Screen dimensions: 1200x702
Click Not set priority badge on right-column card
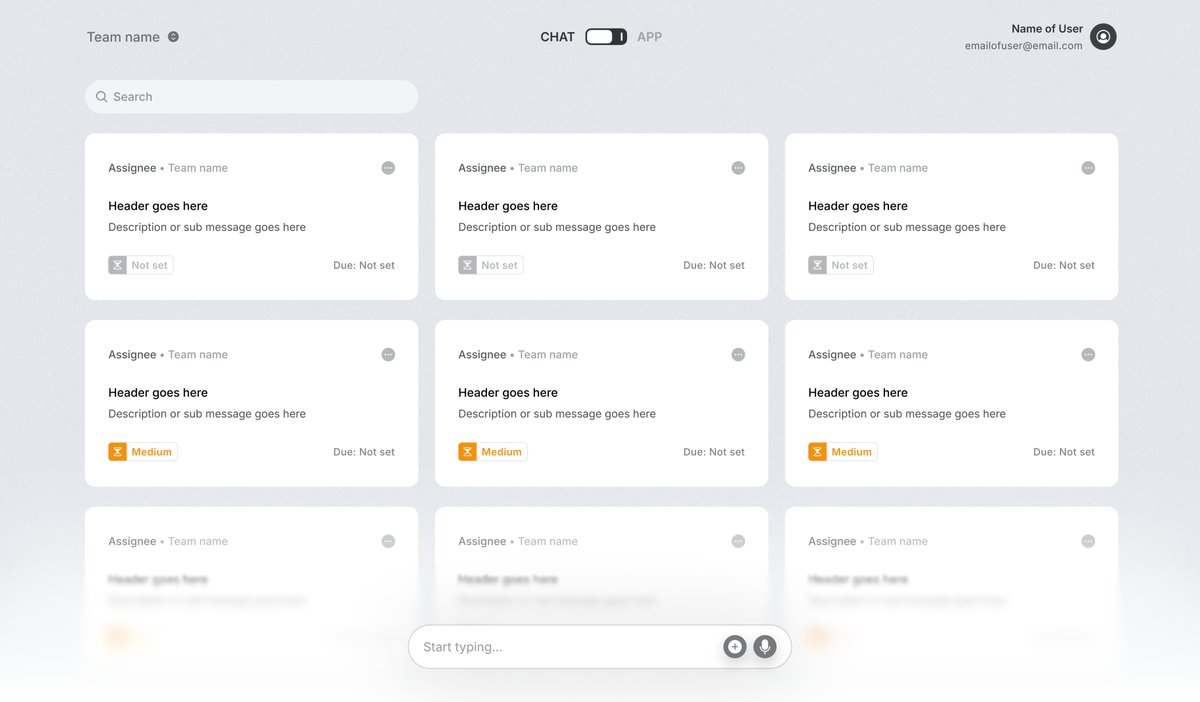[841, 265]
